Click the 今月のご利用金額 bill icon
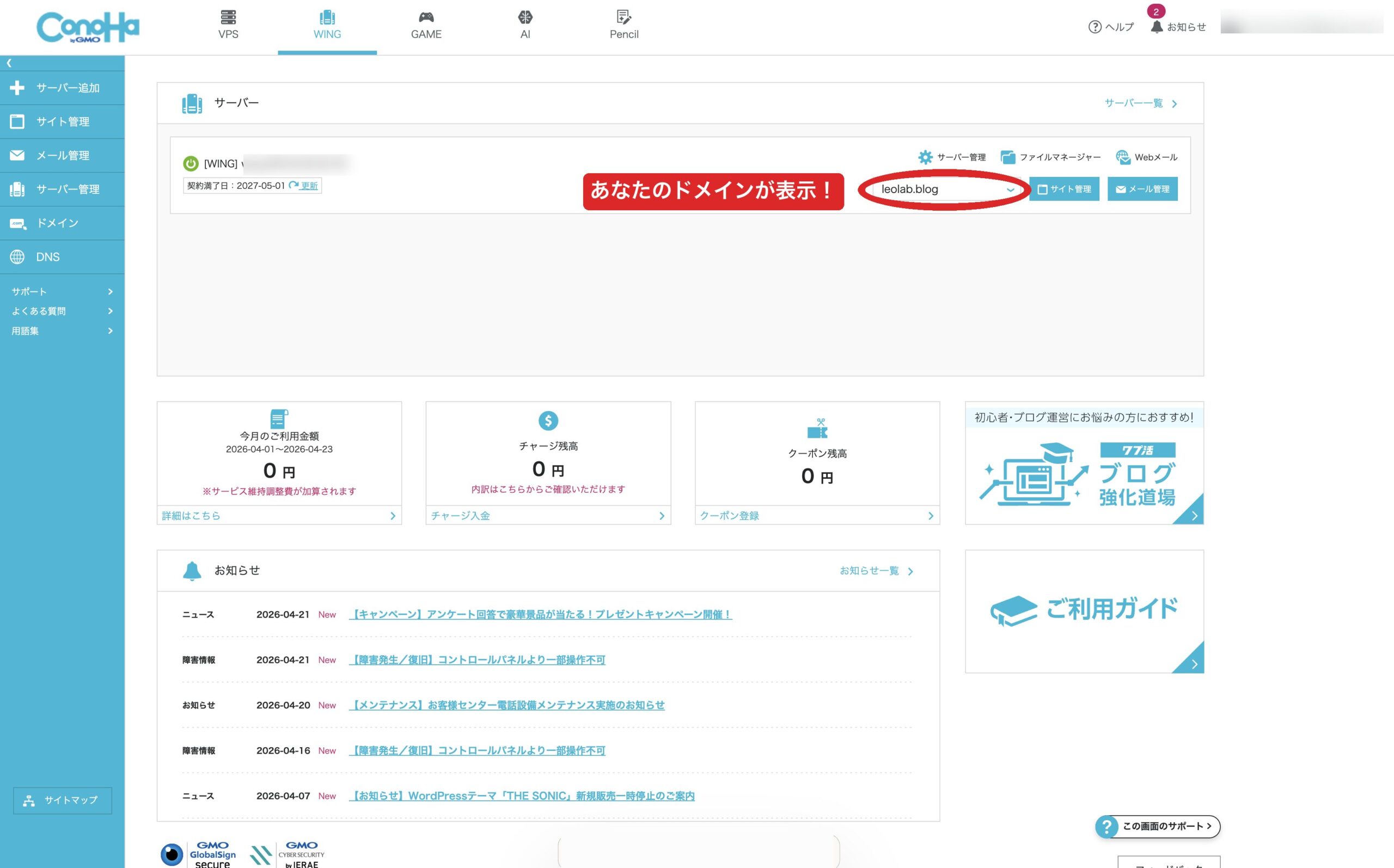This screenshot has height=868, width=1394. click(279, 419)
